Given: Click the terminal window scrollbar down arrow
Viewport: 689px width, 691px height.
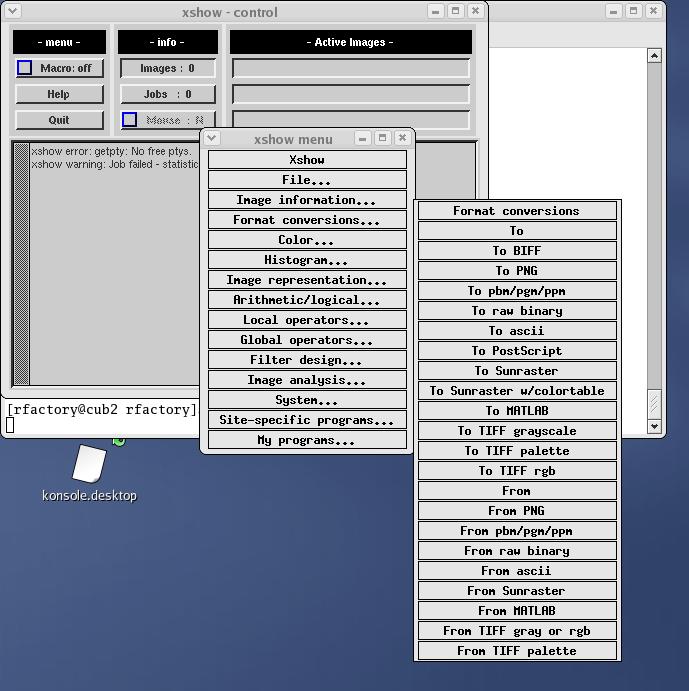Looking at the screenshot, I should [655, 426].
